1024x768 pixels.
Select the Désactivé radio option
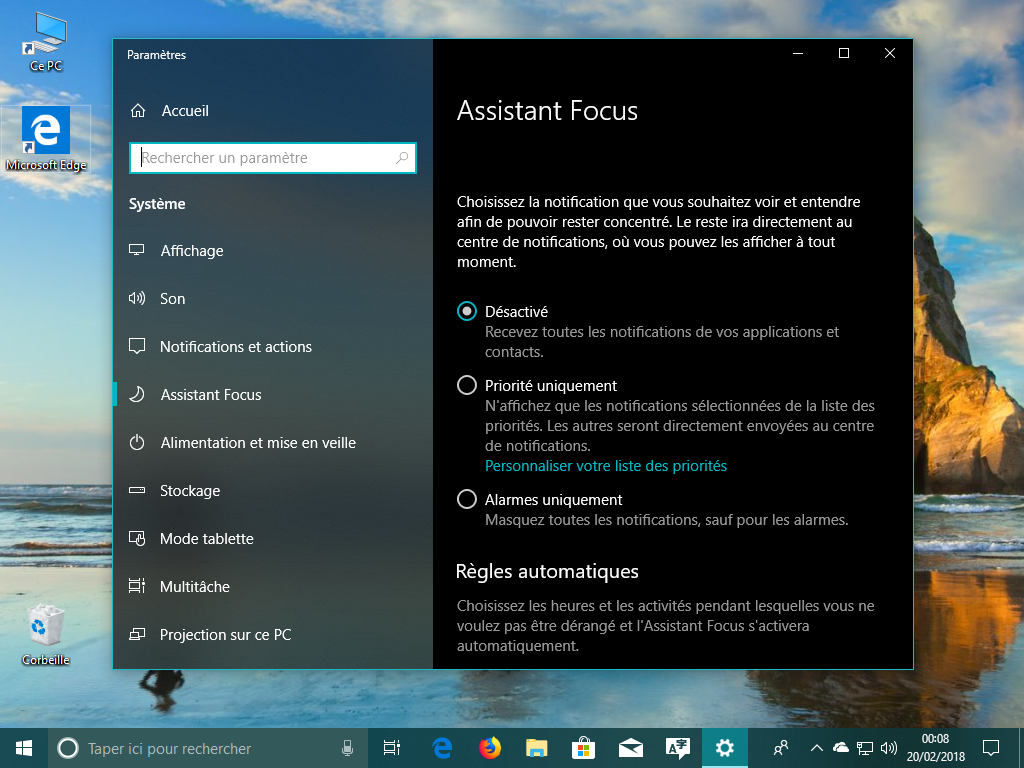[467, 312]
